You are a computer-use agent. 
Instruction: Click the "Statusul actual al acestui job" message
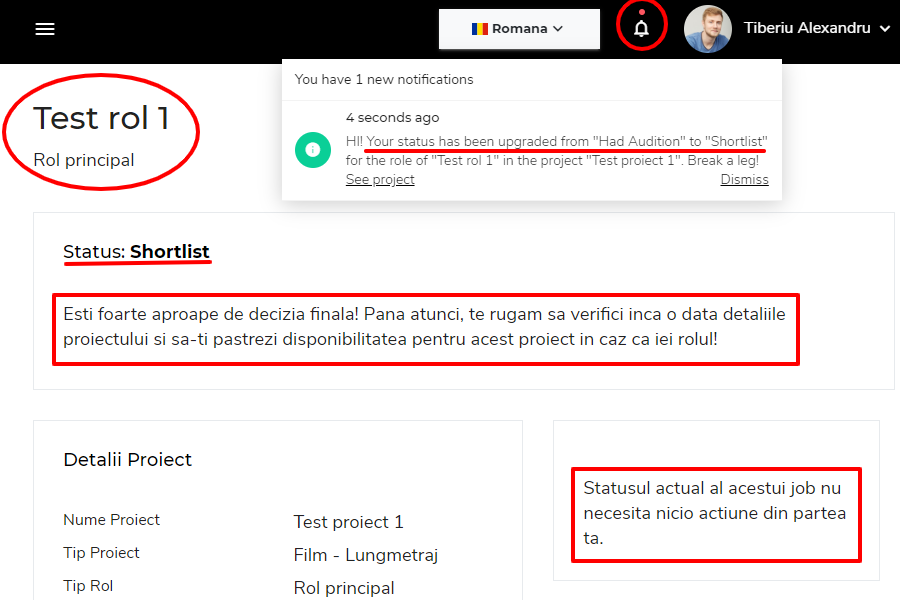714,513
